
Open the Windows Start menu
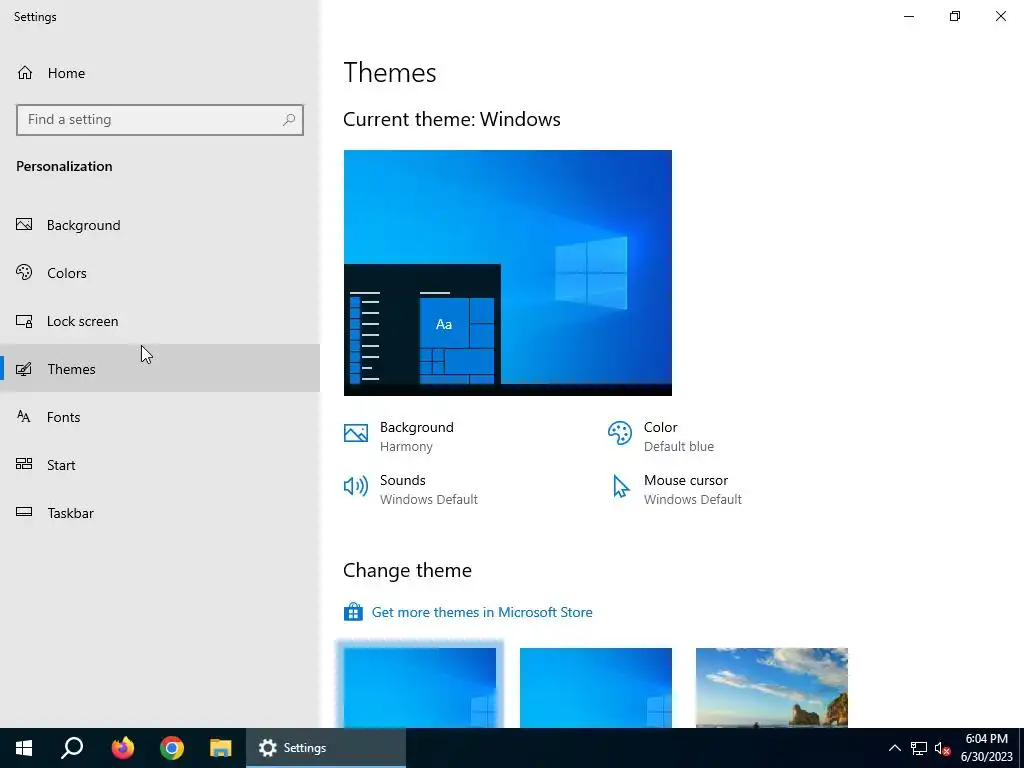pos(24,748)
